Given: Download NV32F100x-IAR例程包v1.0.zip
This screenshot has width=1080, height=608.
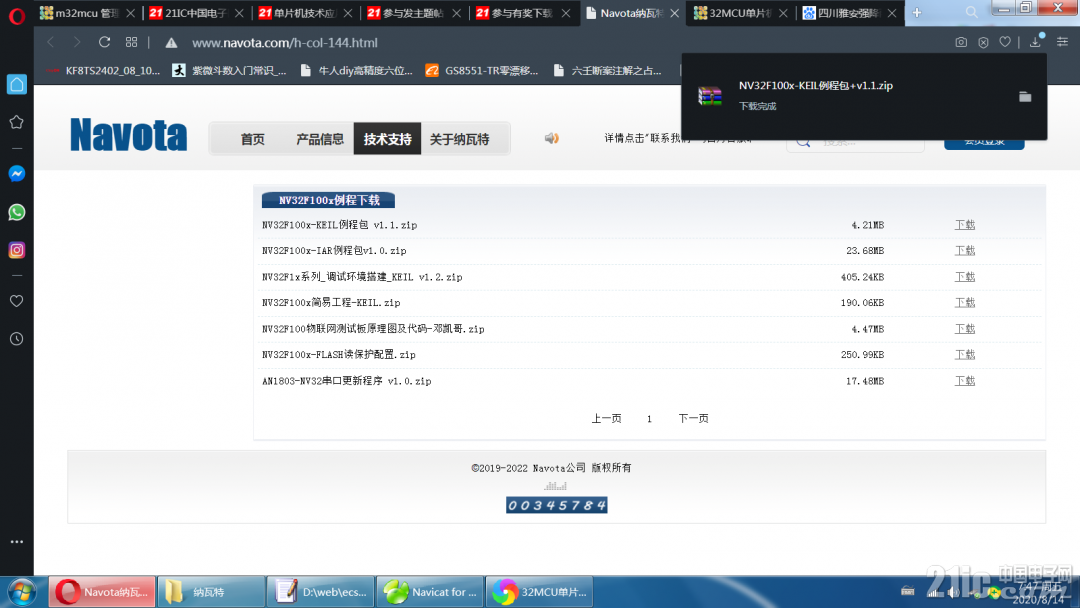Looking at the screenshot, I should coord(964,251).
